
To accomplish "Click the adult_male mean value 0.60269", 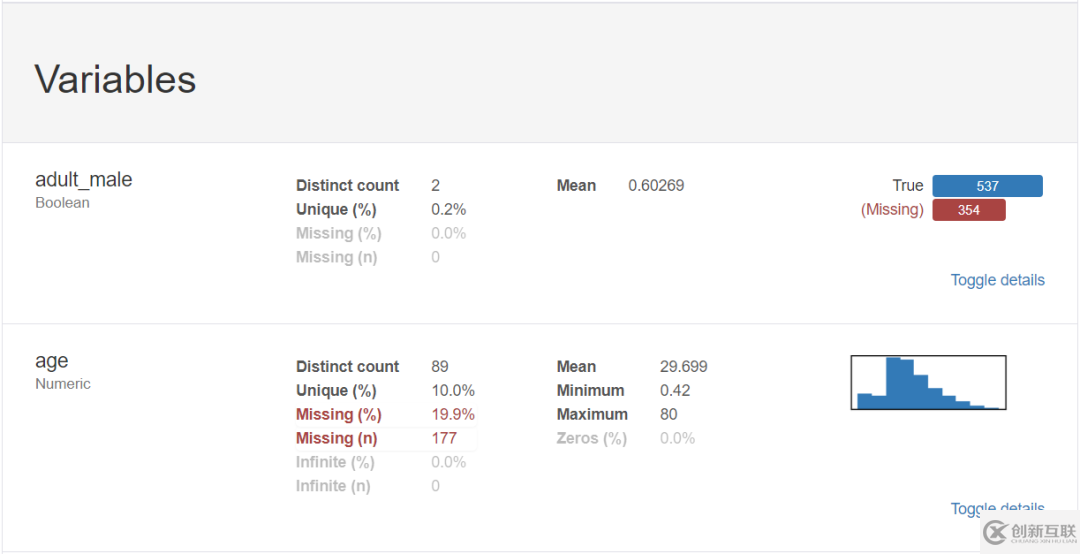I will tap(656, 186).
